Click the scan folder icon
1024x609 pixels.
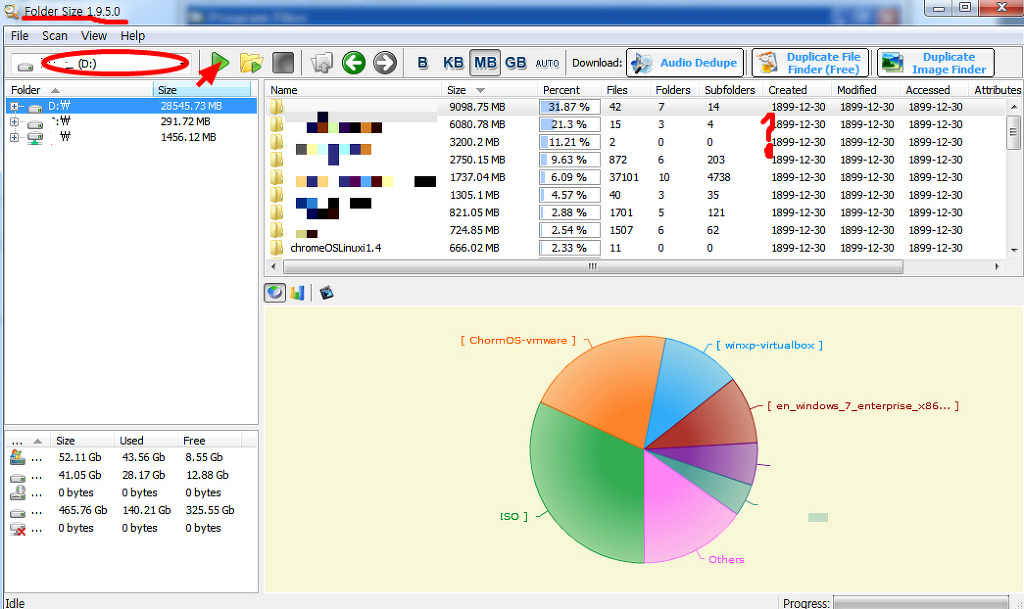click(x=251, y=62)
